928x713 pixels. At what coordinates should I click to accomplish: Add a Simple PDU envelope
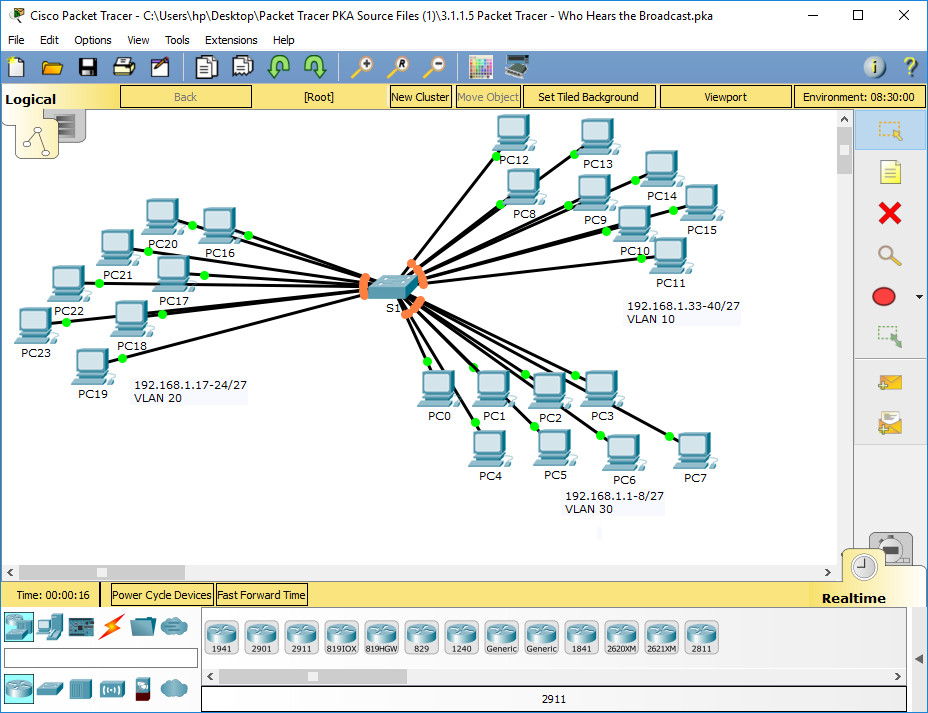point(890,383)
